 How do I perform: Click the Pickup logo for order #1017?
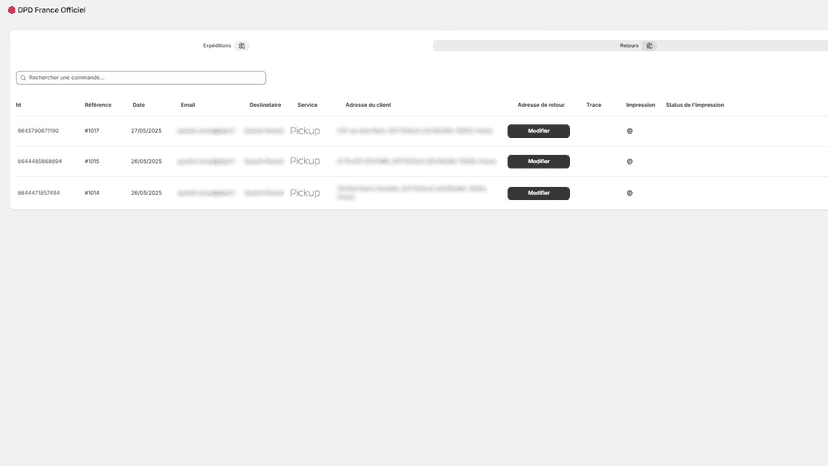pyautogui.click(x=305, y=131)
